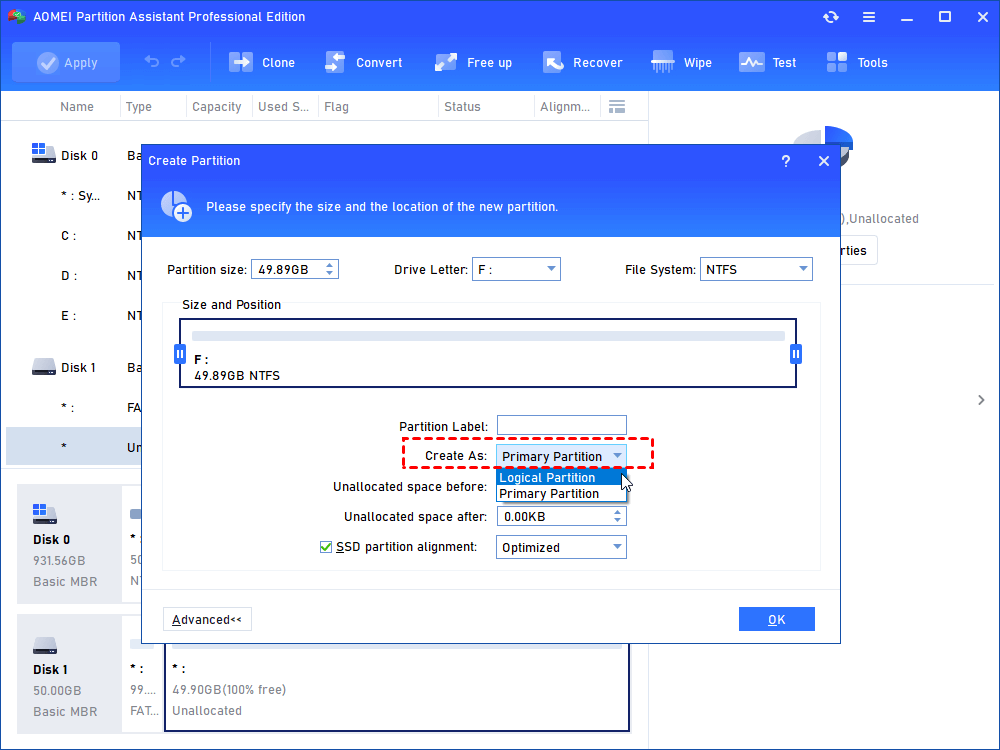This screenshot has height=750, width=1000.
Task: Click the refresh icon in title bar
Action: tap(830, 17)
